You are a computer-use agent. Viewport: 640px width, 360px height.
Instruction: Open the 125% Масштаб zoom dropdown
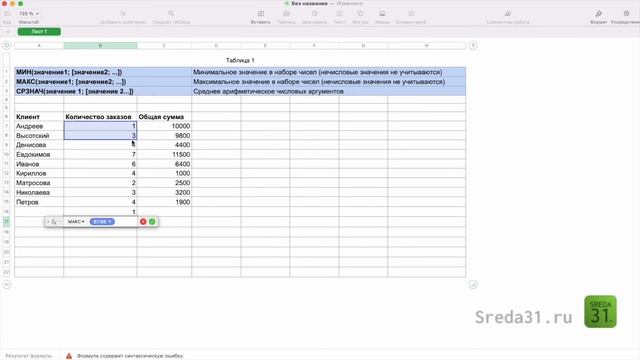coord(29,14)
